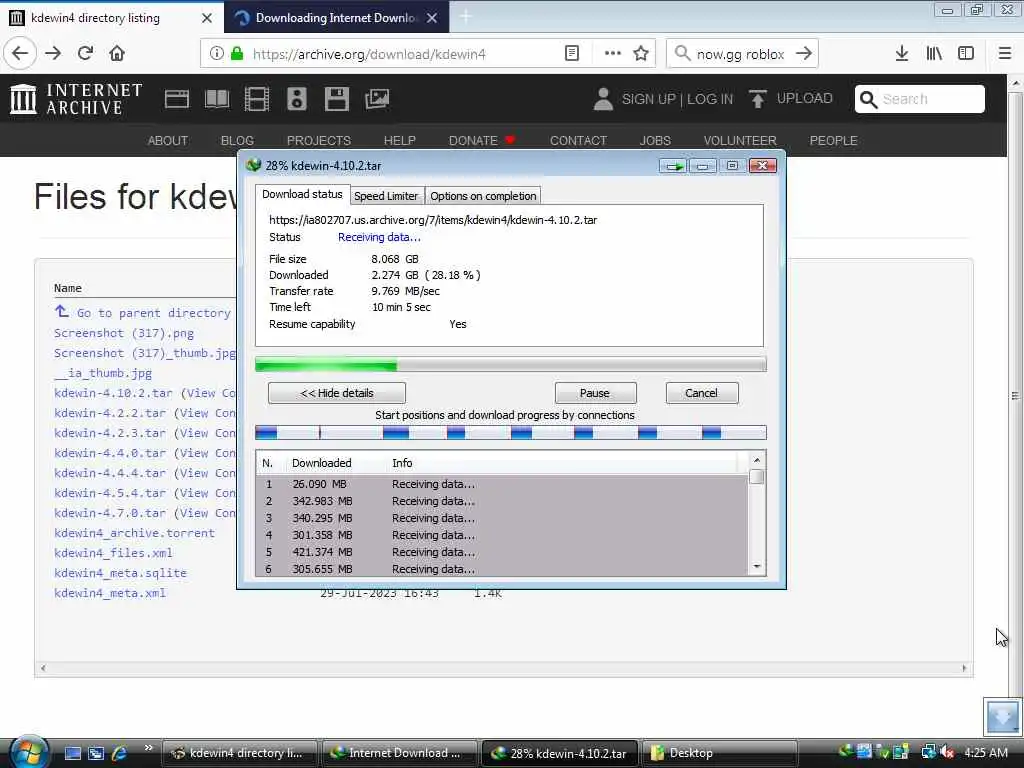Click the Windows Start orb

coord(28,752)
